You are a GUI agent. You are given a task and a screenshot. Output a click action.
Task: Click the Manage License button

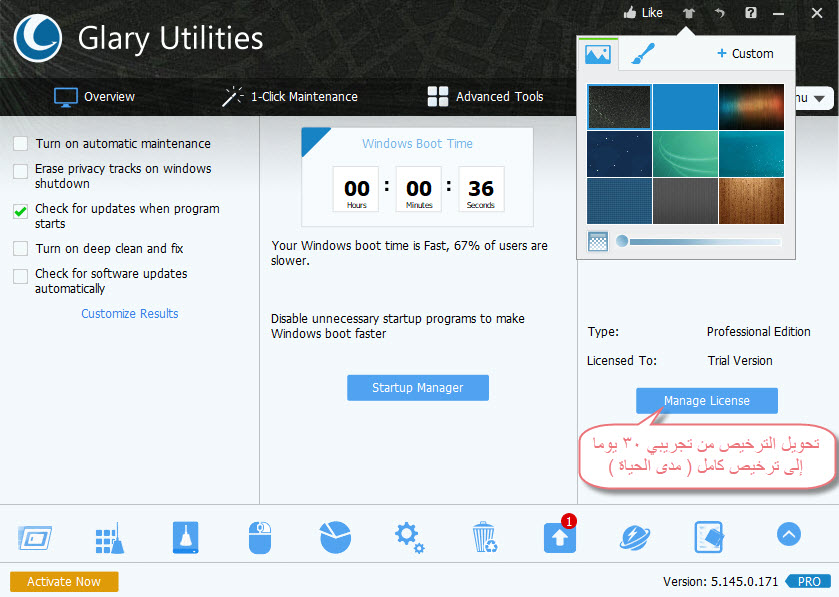(706, 401)
